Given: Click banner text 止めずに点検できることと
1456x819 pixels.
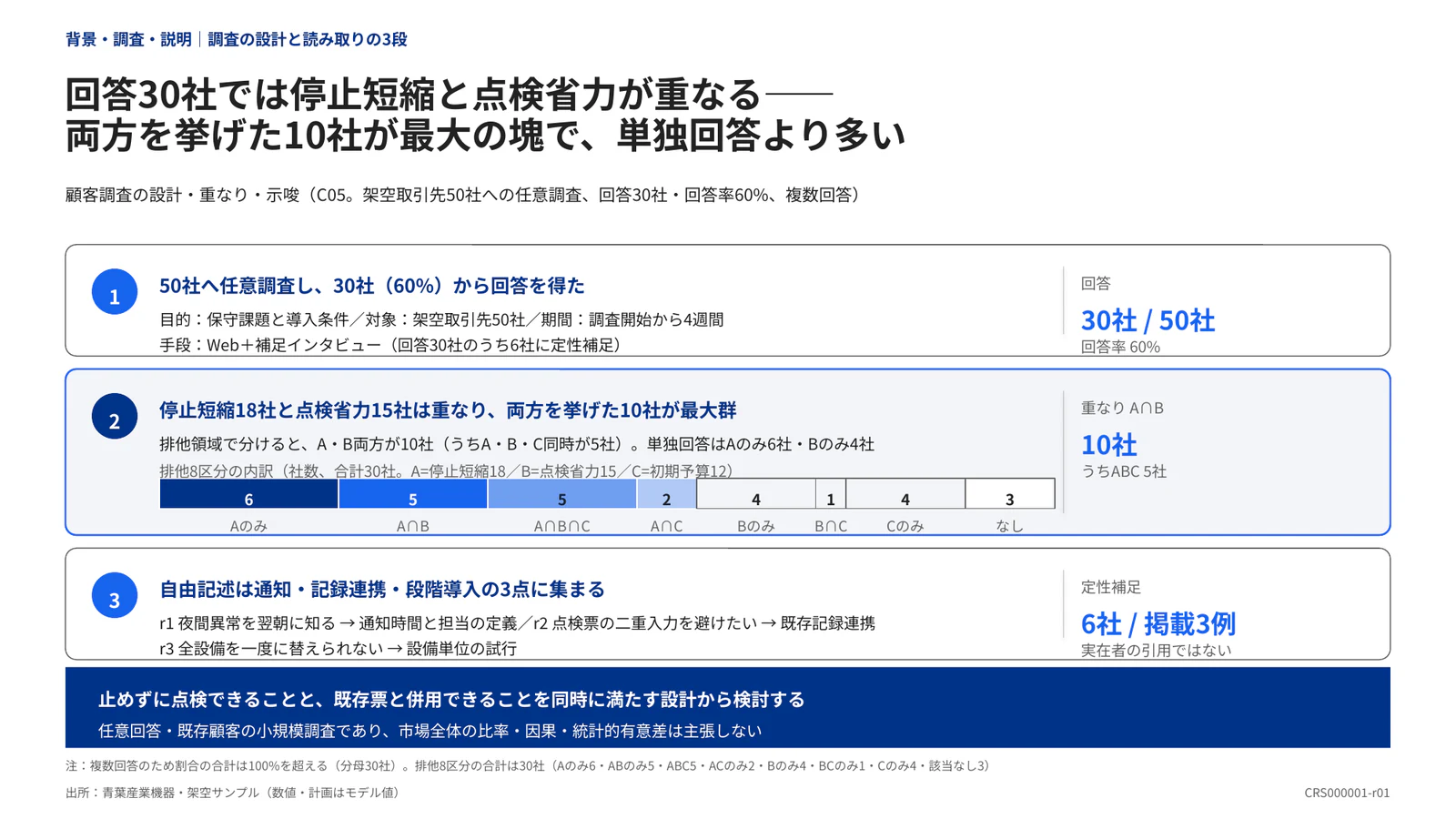Looking at the screenshot, I should click(x=451, y=699).
